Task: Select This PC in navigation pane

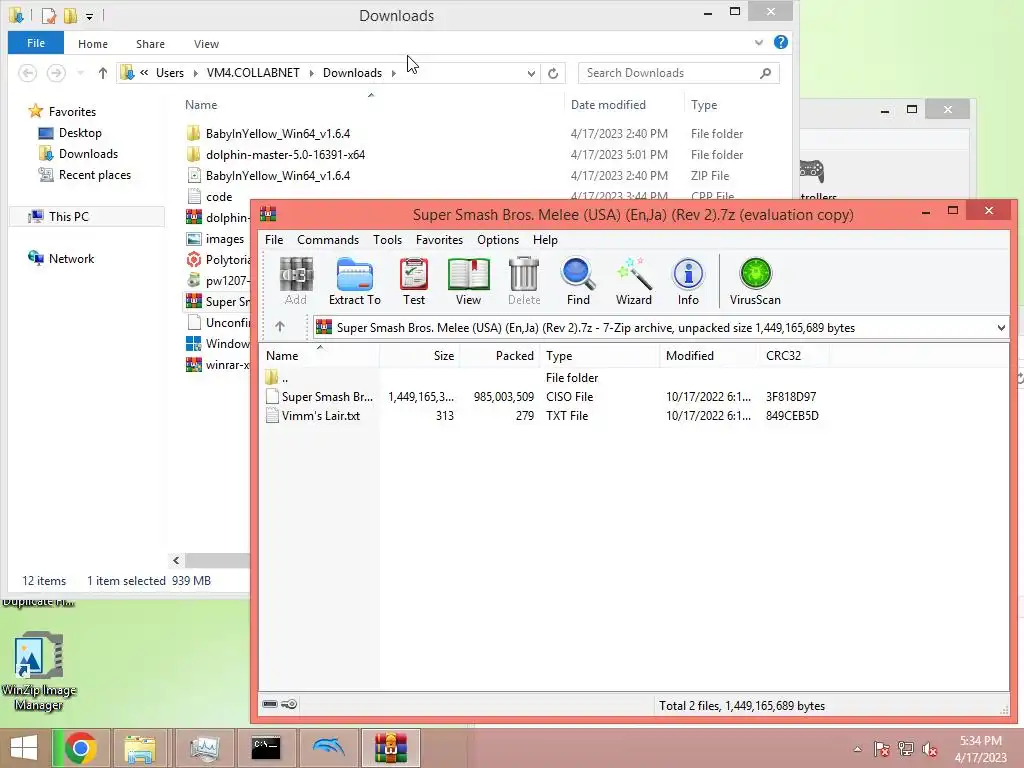Action: (69, 216)
